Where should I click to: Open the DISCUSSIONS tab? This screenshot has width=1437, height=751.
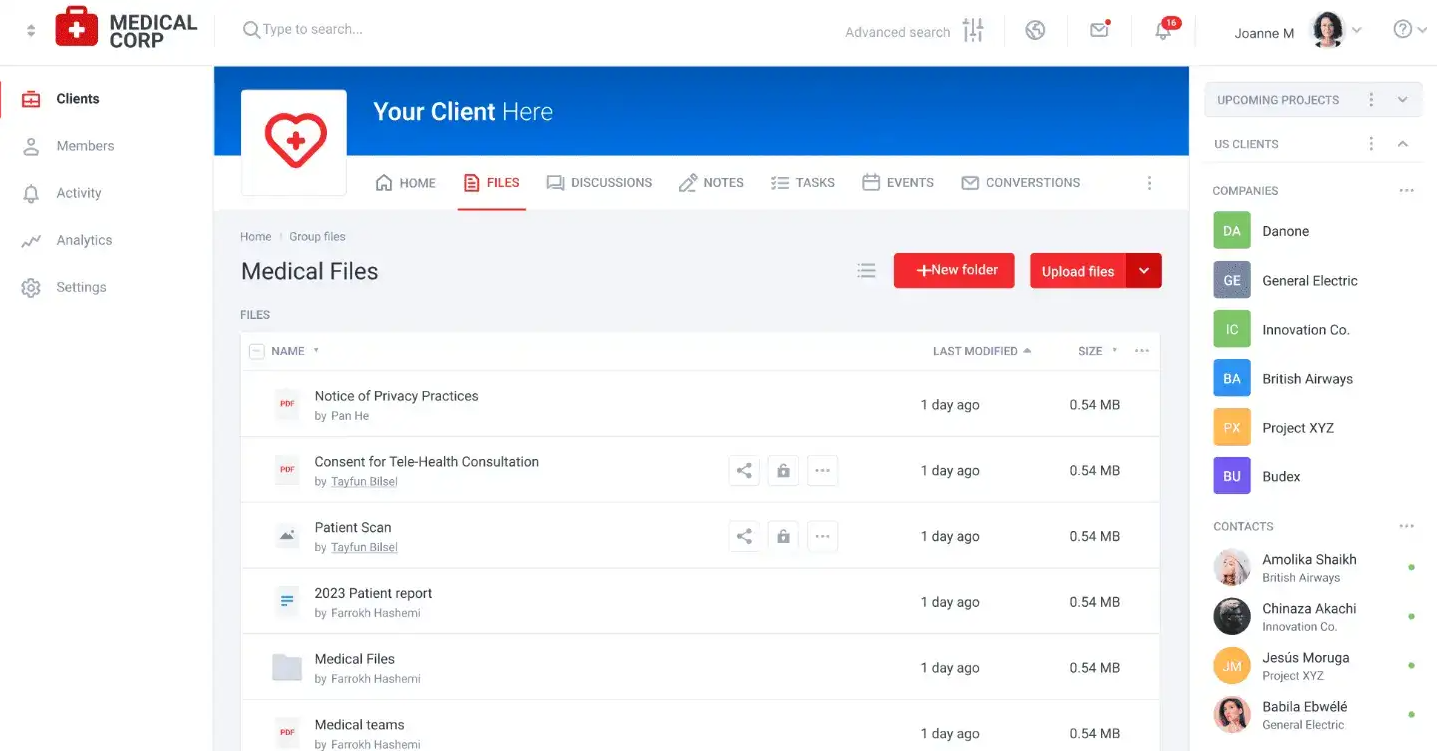[x=599, y=182]
